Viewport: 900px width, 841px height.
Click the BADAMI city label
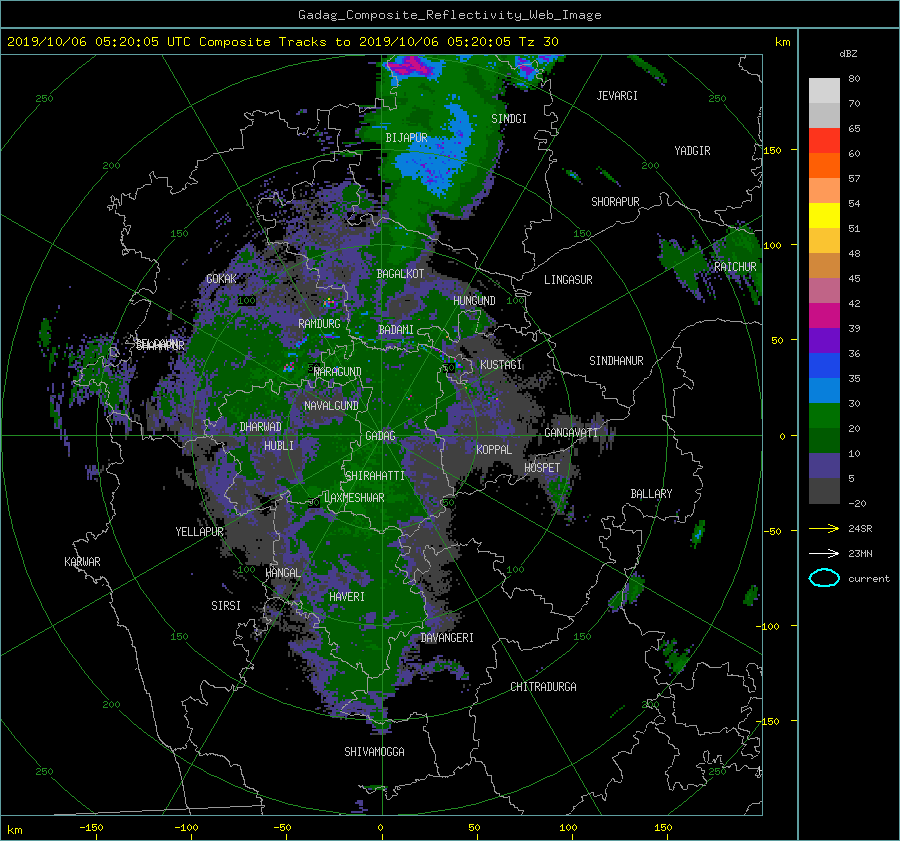click(396, 330)
